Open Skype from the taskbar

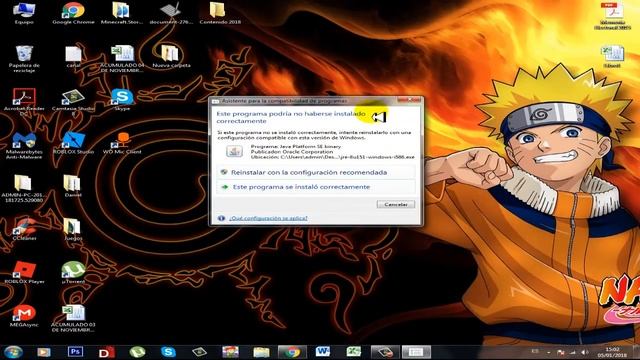168,352
